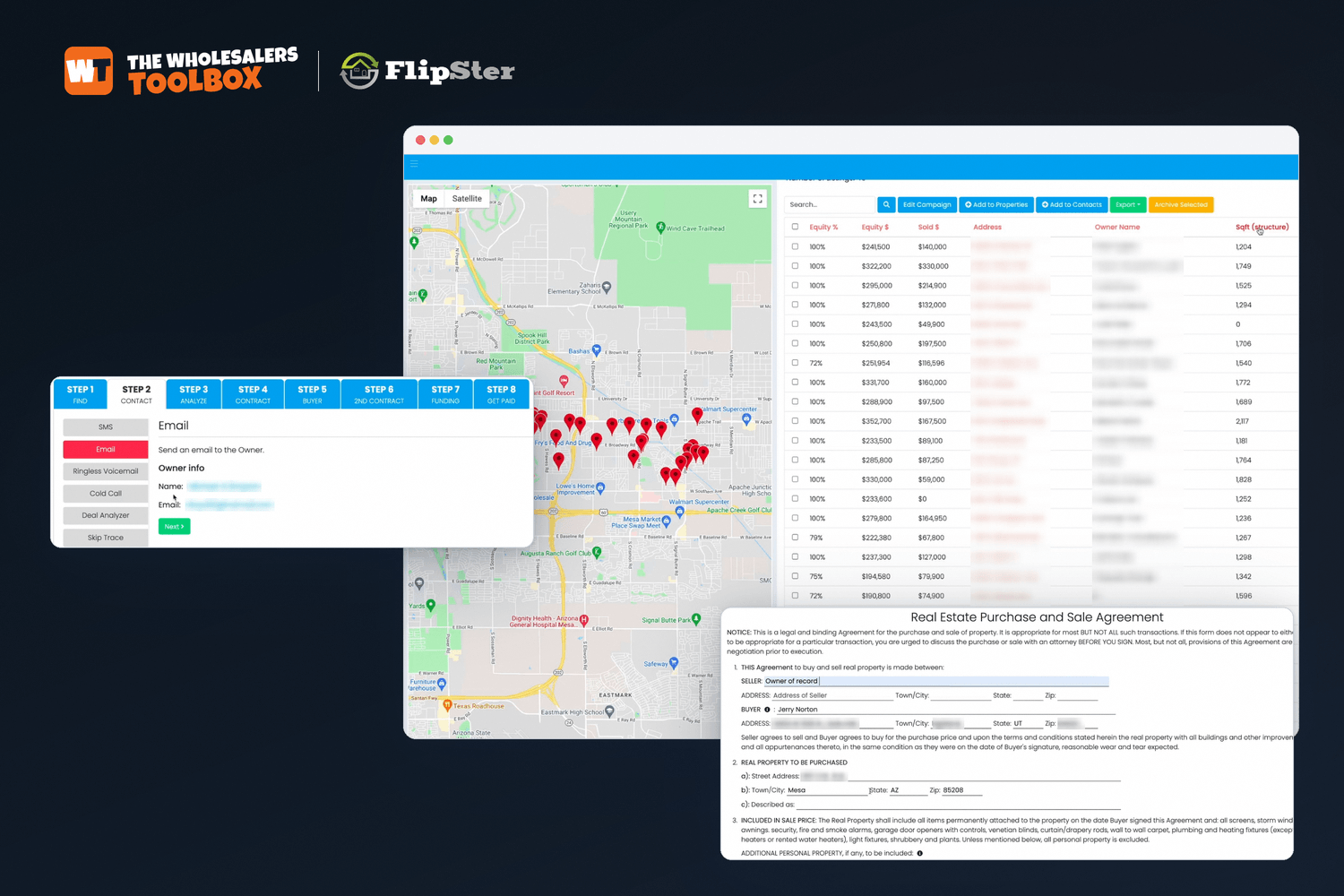The image size is (1344, 896).
Task: Click the Dignity Health hospital map marker
Action: (584, 619)
